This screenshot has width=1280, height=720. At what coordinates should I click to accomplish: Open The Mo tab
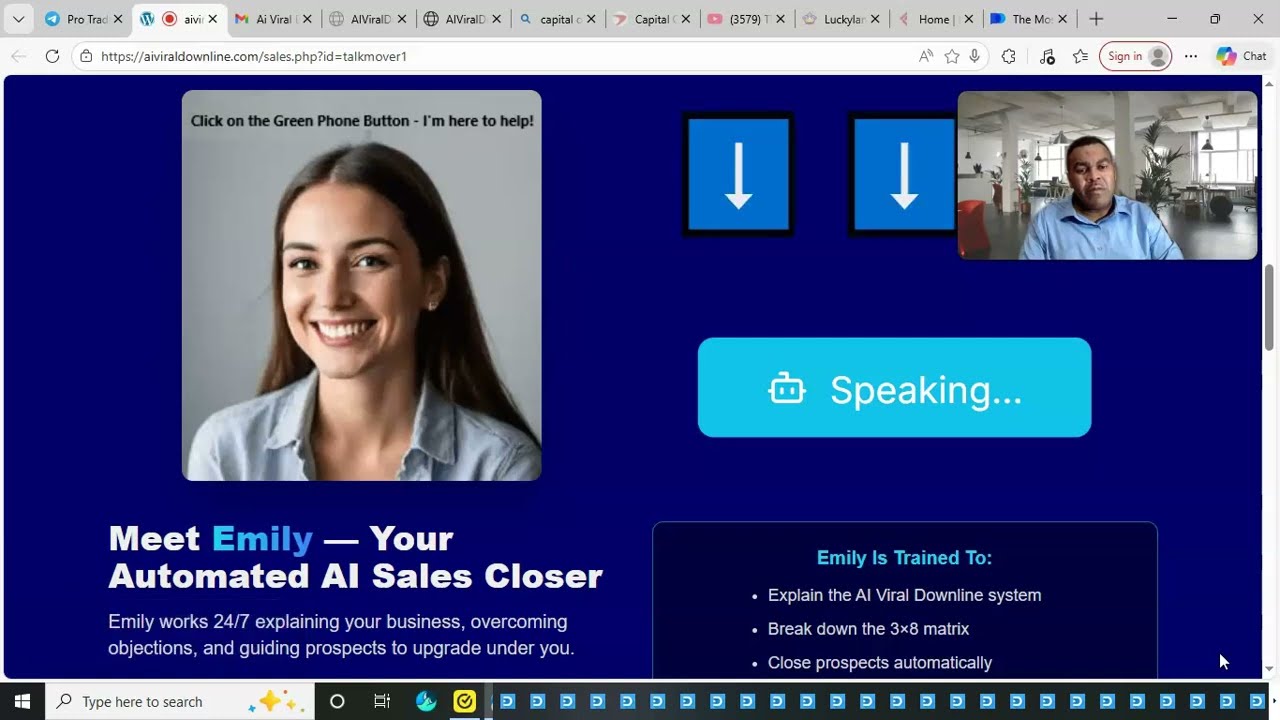tap(1030, 19)
